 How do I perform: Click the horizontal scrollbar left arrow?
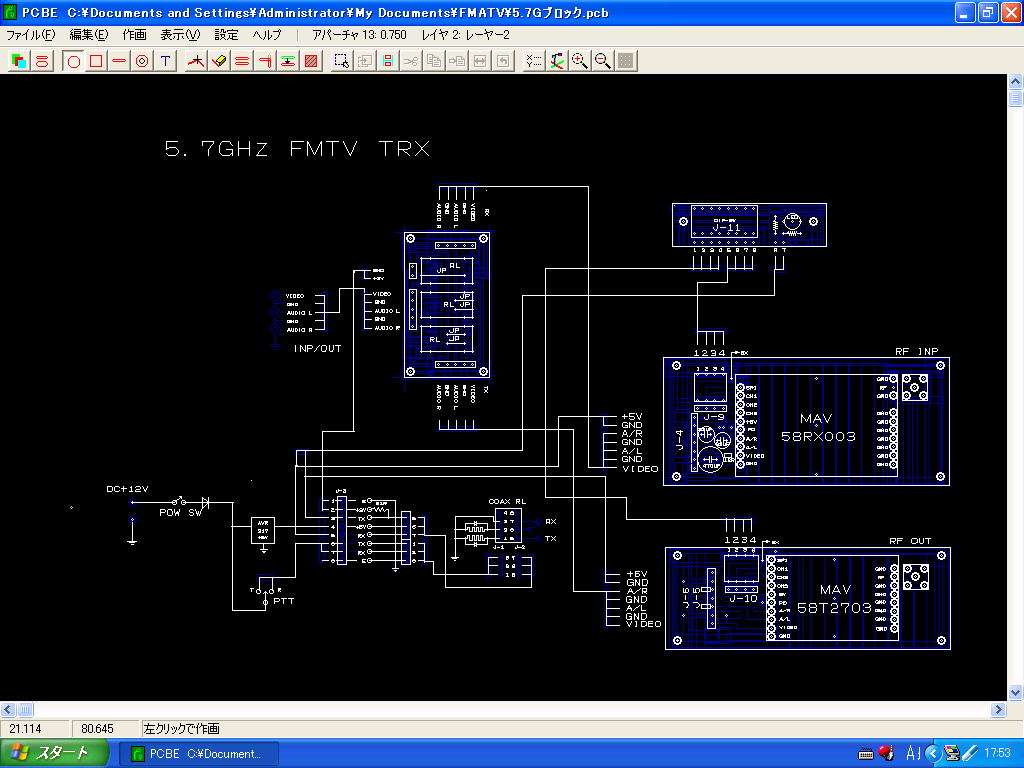pyautogui.click(x=8, y=710)
